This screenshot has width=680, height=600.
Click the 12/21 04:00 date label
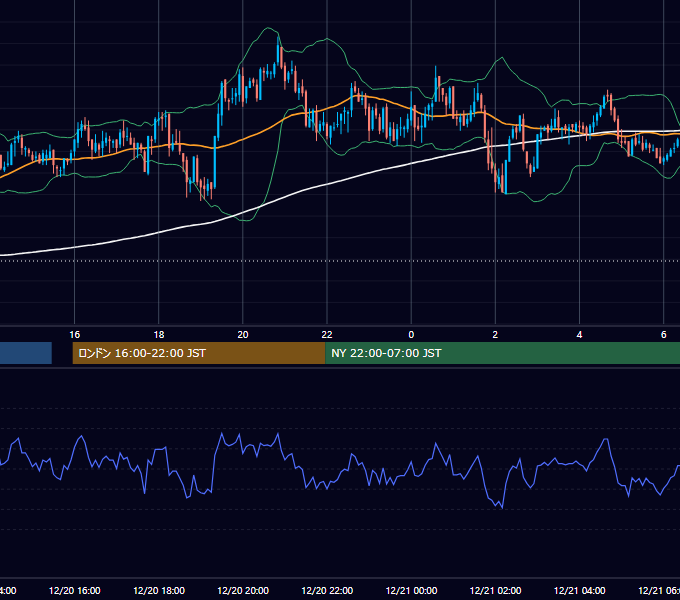tap(579, 590)
